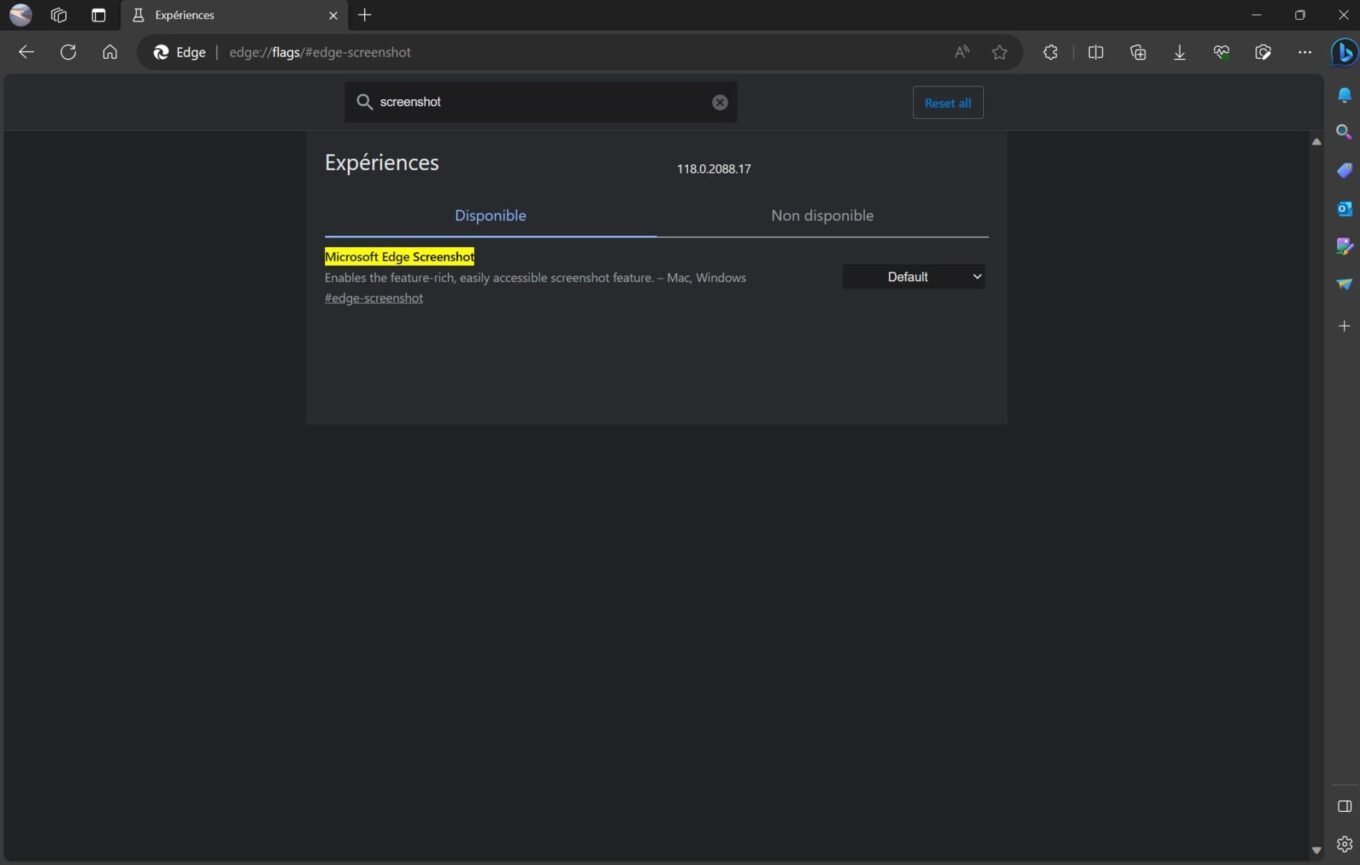Clear the flags search field
Screen dimensions: 1360x865
[x=720, y=102]
